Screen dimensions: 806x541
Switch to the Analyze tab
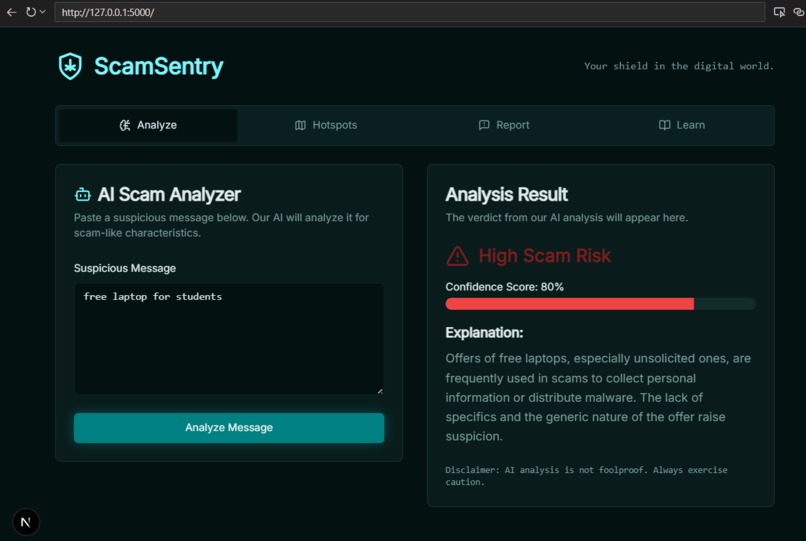(148, 125)
